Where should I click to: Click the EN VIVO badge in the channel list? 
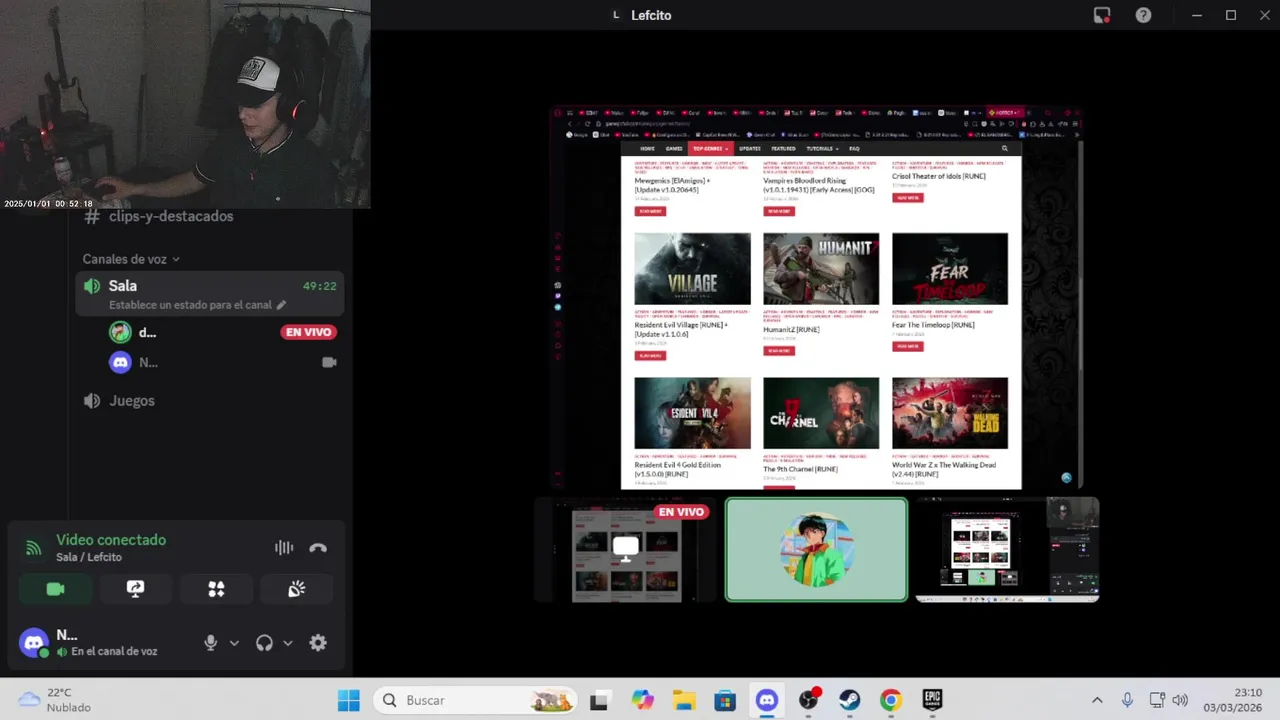tap(308, 332)
